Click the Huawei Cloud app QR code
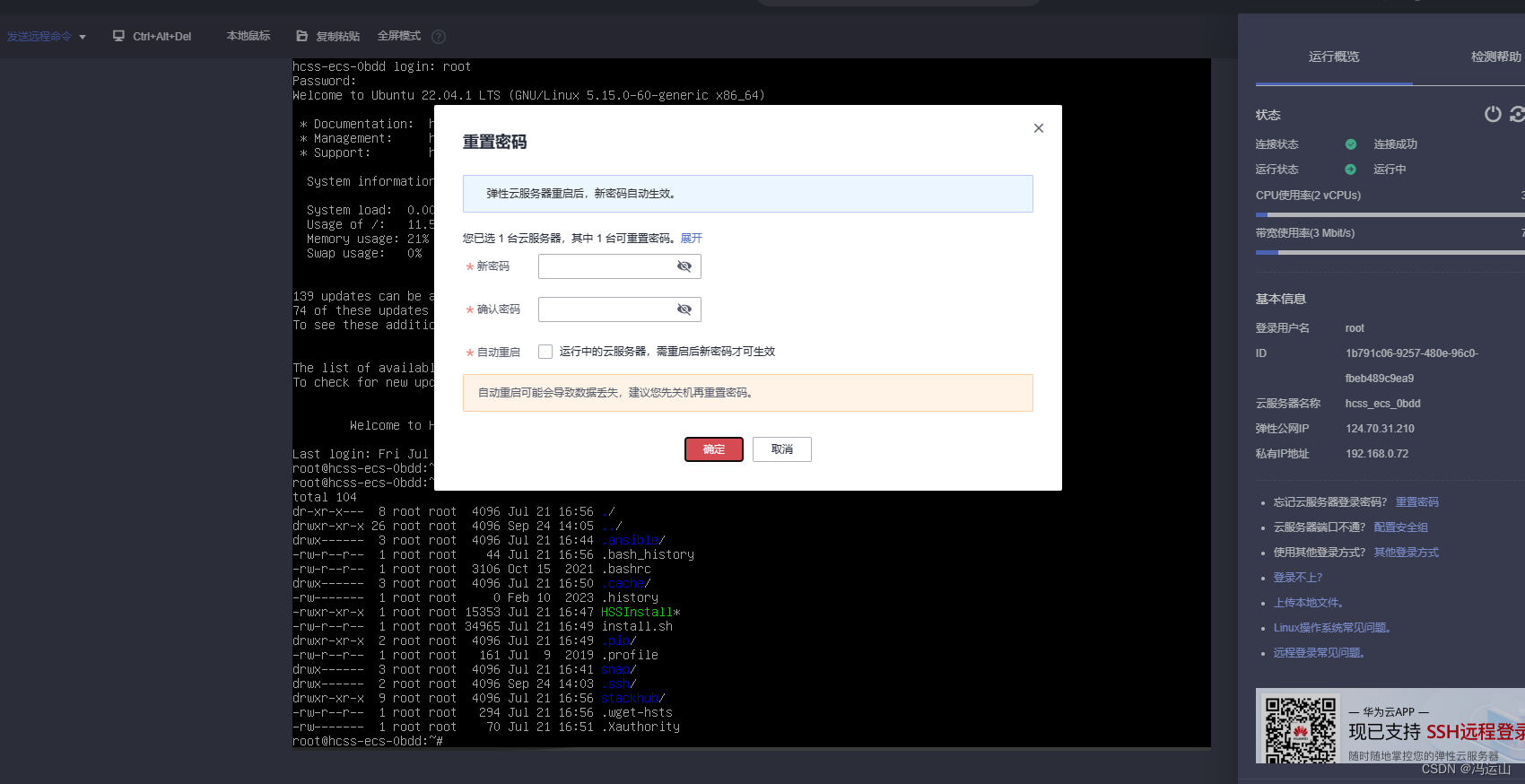This screenshot has width=1525, height=784. [x=1301, y=729]
